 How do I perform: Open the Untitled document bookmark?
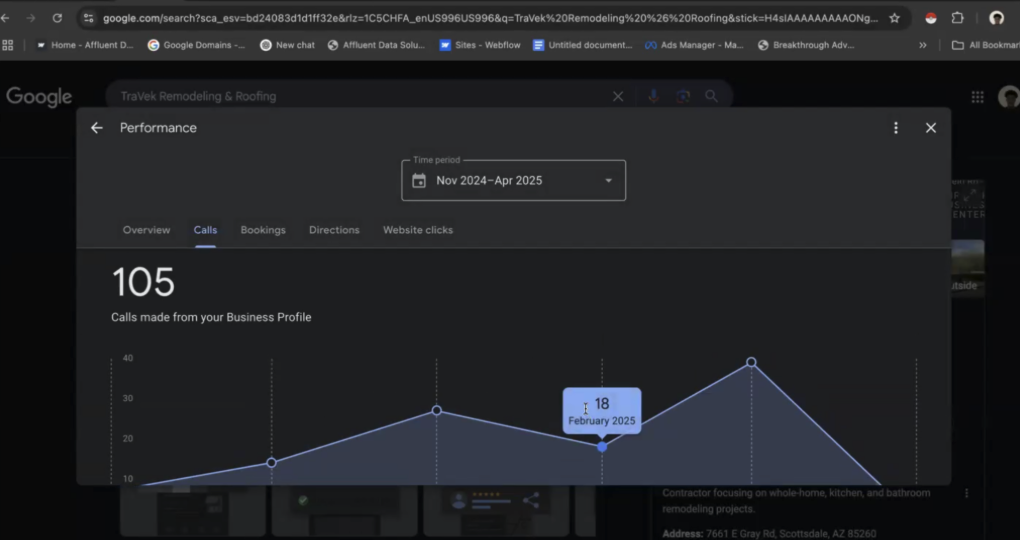pos(582,45)
